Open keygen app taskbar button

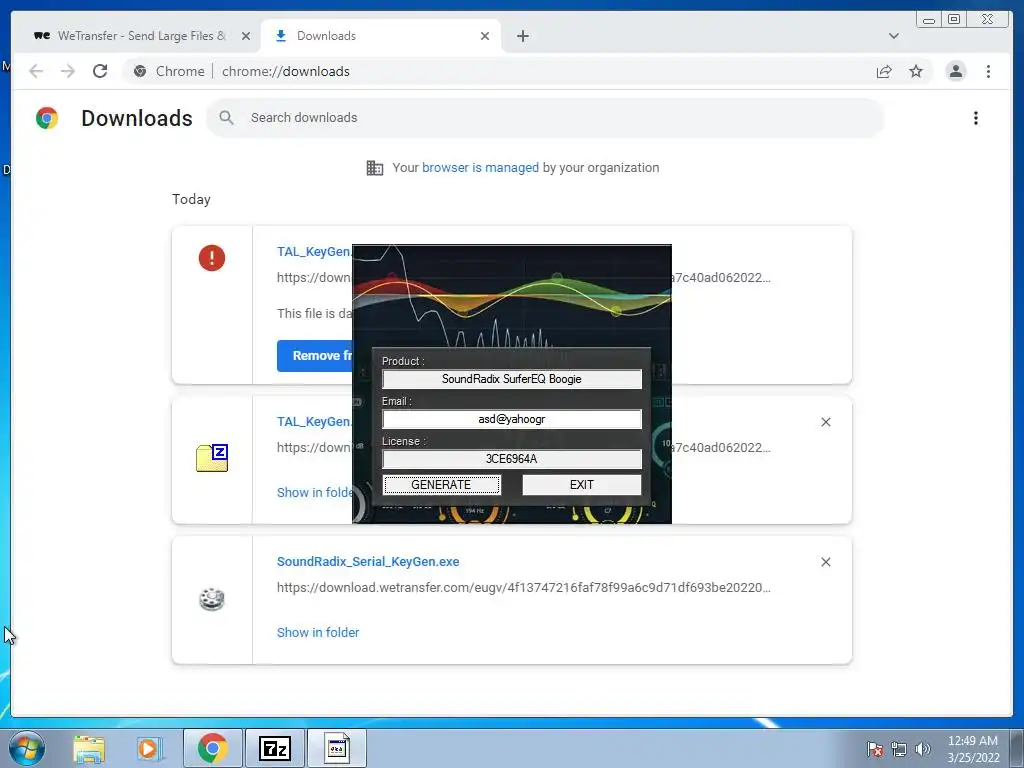(336, 748)
